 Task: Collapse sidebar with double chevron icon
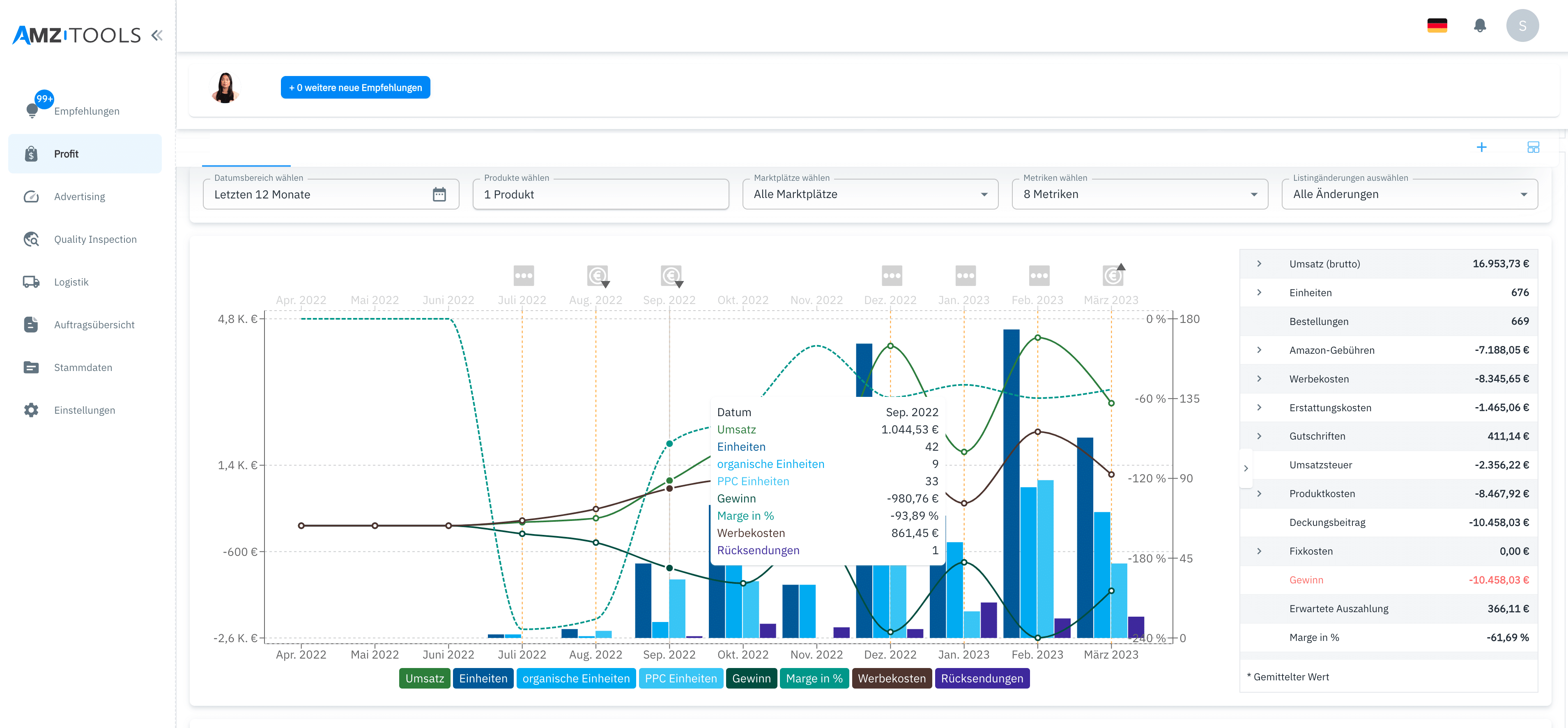coord(157,35)
